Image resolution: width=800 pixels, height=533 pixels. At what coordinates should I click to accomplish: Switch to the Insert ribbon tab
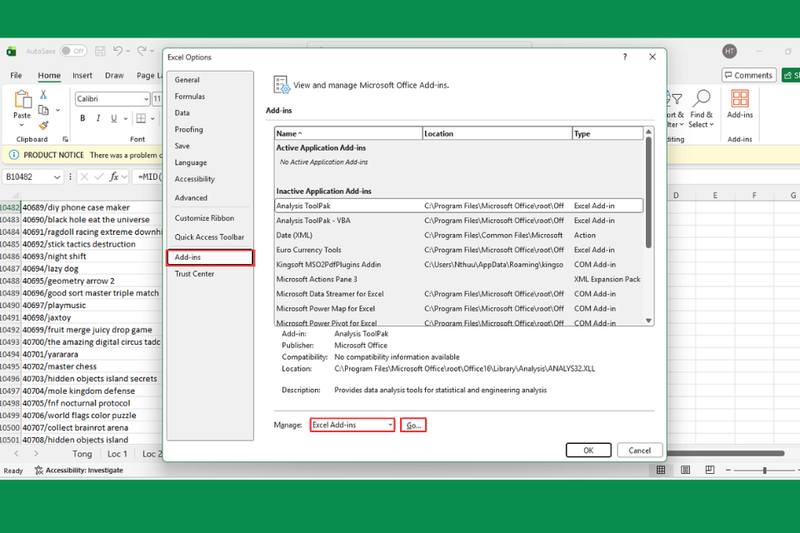pyautogui.click(x=82, y=75)
